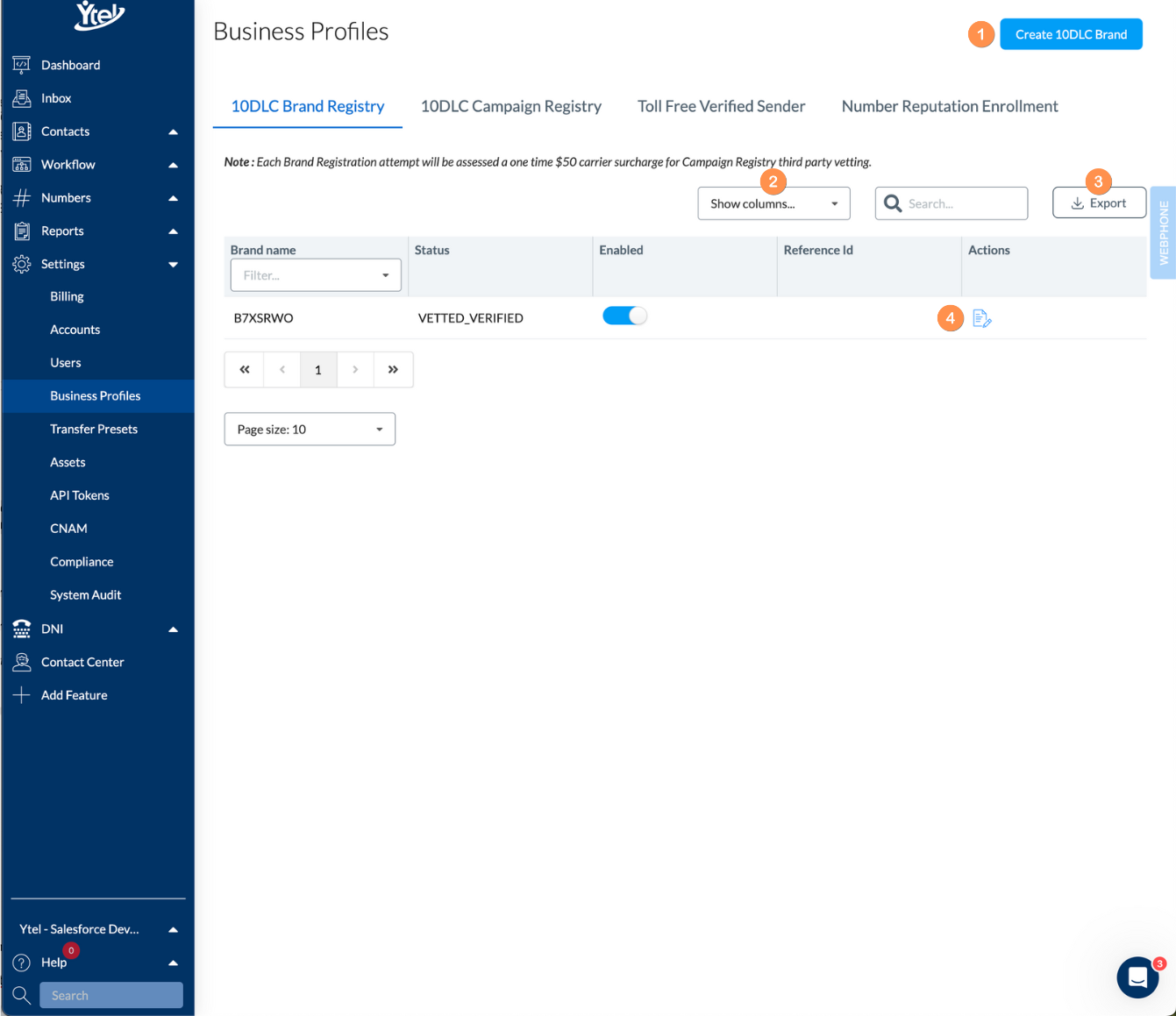The height and width of the screenshot is (1016, 1176).
Task: Select the Workflow icon in sidebar
Action: (x=22, y=165)
